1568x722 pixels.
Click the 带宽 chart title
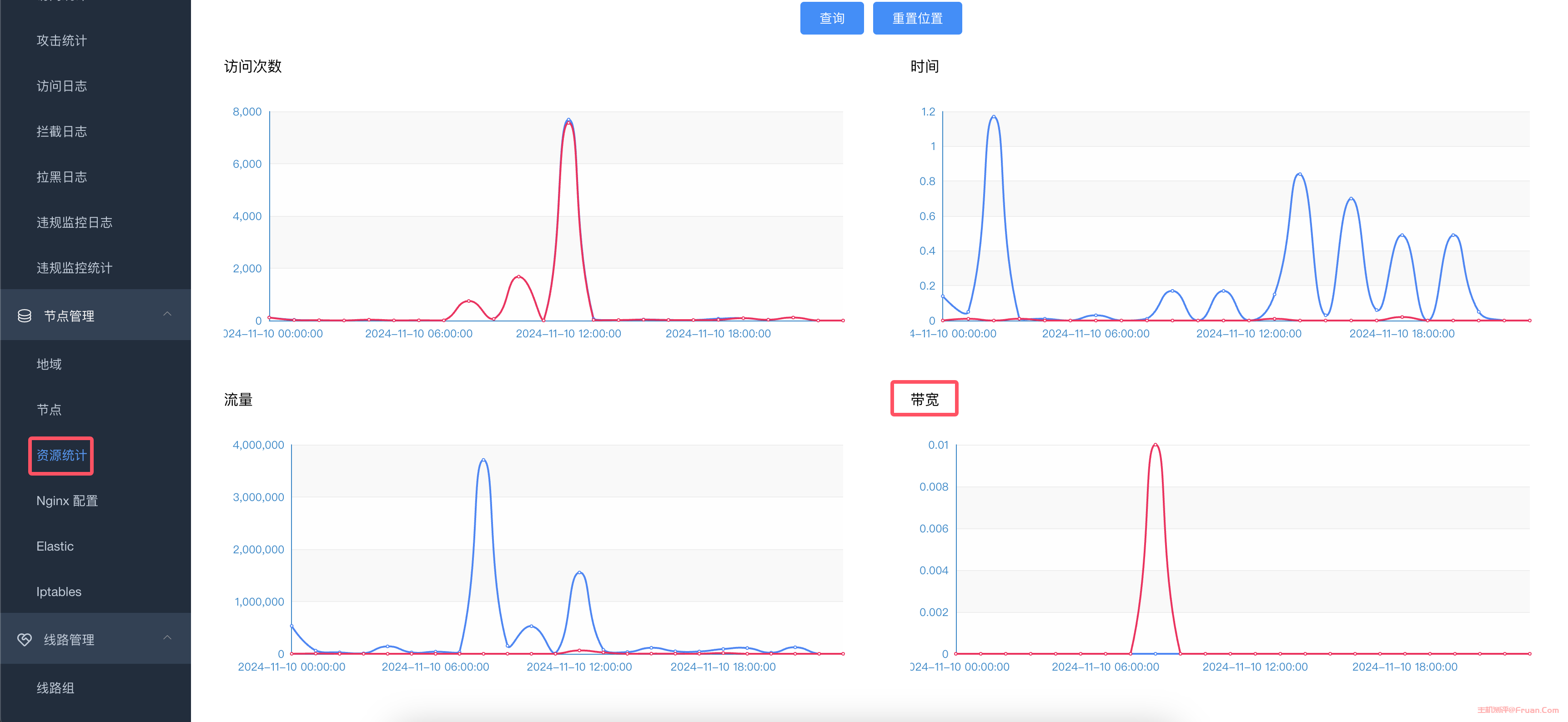924,399
